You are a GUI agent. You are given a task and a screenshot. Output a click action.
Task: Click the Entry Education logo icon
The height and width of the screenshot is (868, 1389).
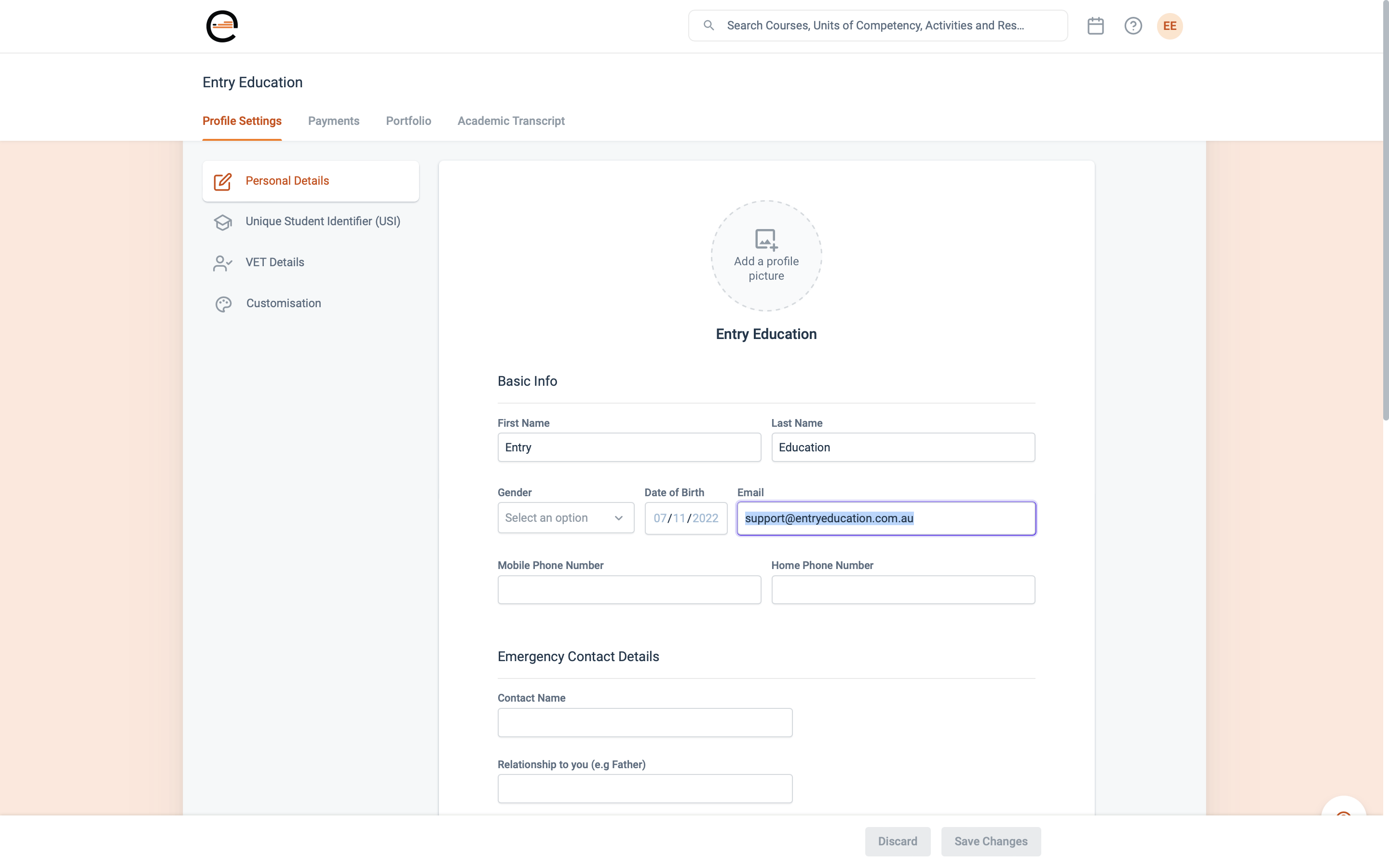click(x=221, y=26)
